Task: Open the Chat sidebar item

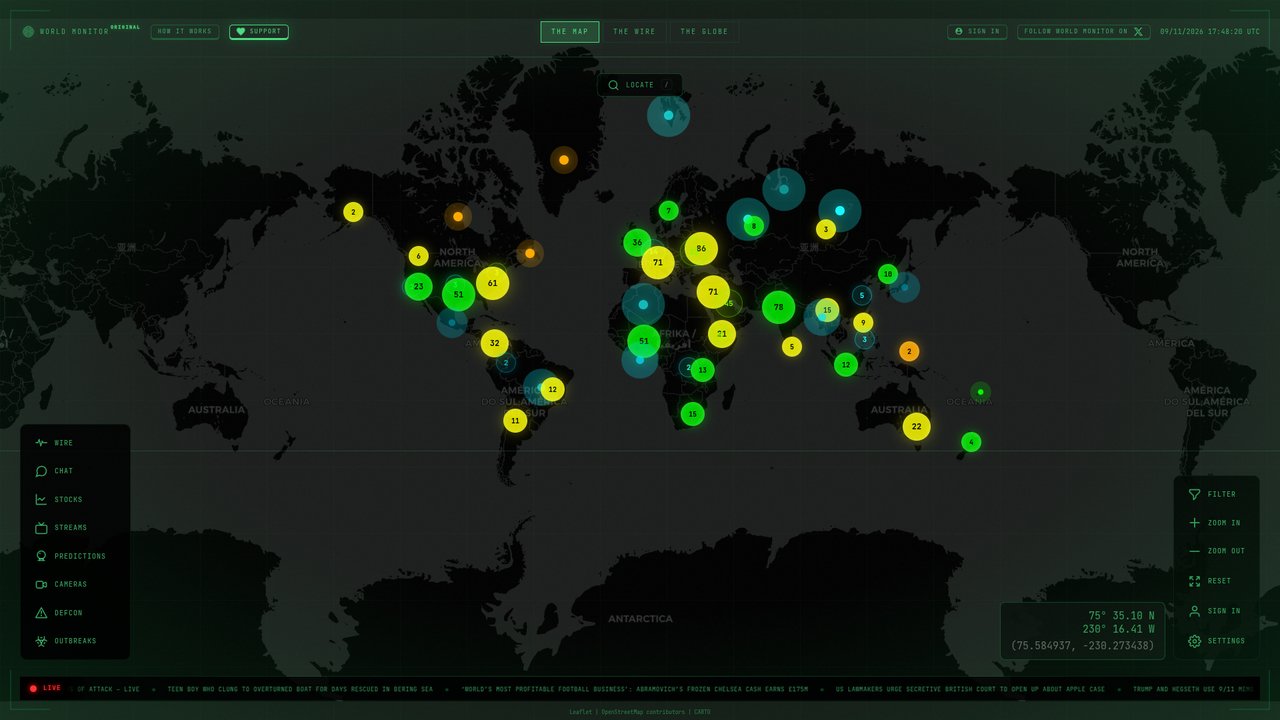Action: coord(75,471)
